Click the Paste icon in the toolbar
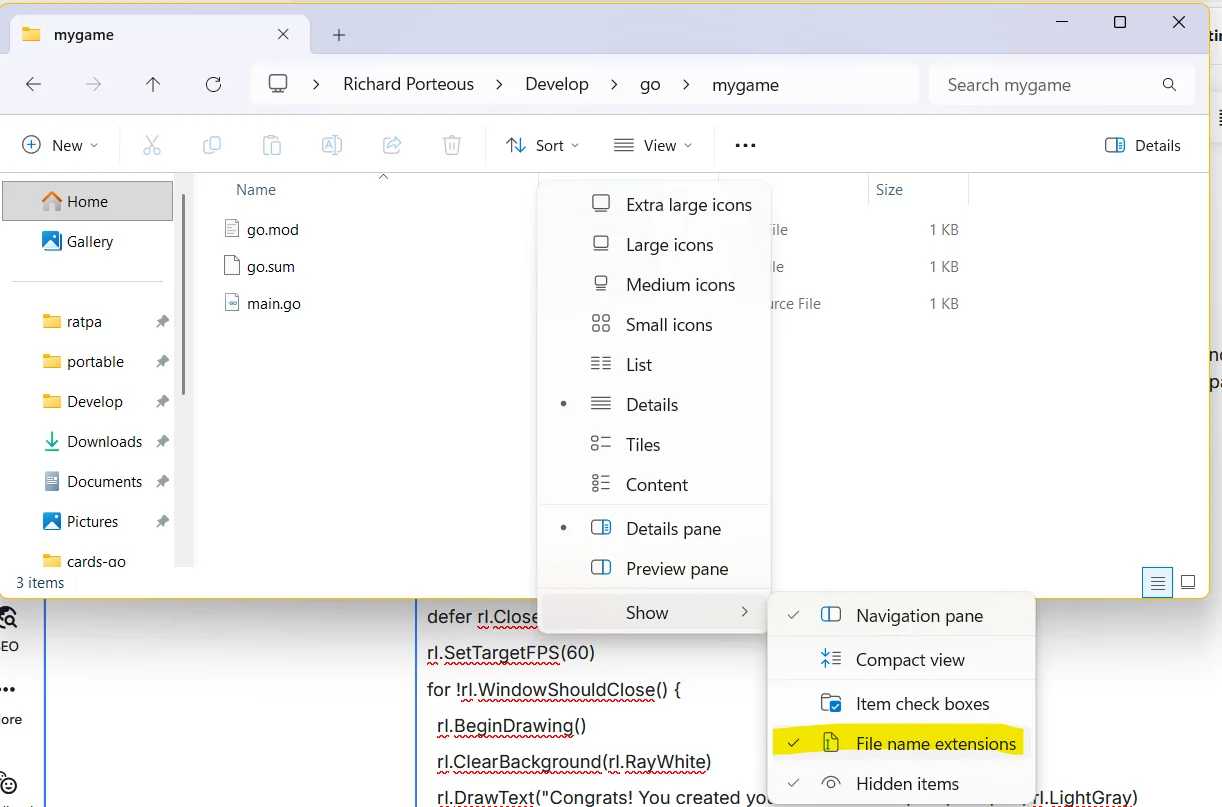1222x807 pixels. click(x=272, y=145)
